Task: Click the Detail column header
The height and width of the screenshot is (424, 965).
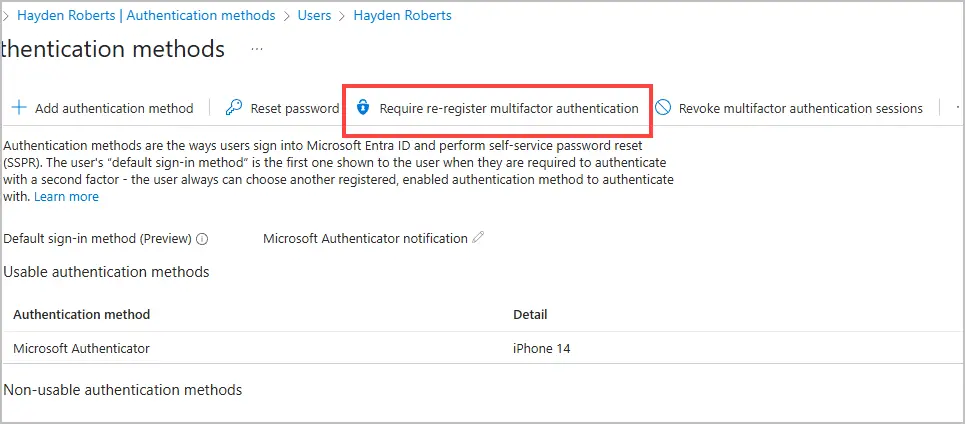Action: coord(530,314)
